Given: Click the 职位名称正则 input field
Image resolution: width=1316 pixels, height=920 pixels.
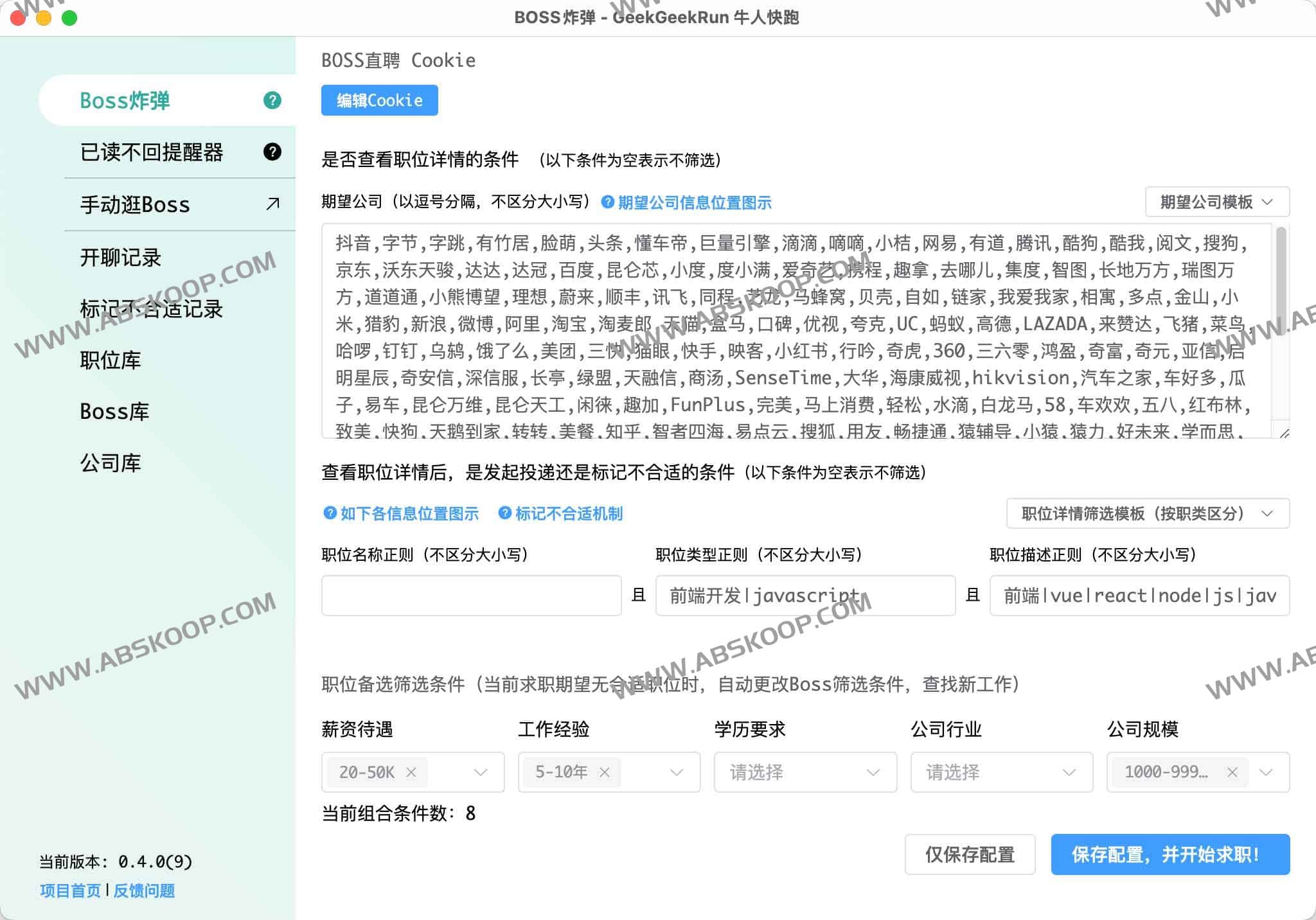Looking at the screenshot, I should [x=470, y=596].
